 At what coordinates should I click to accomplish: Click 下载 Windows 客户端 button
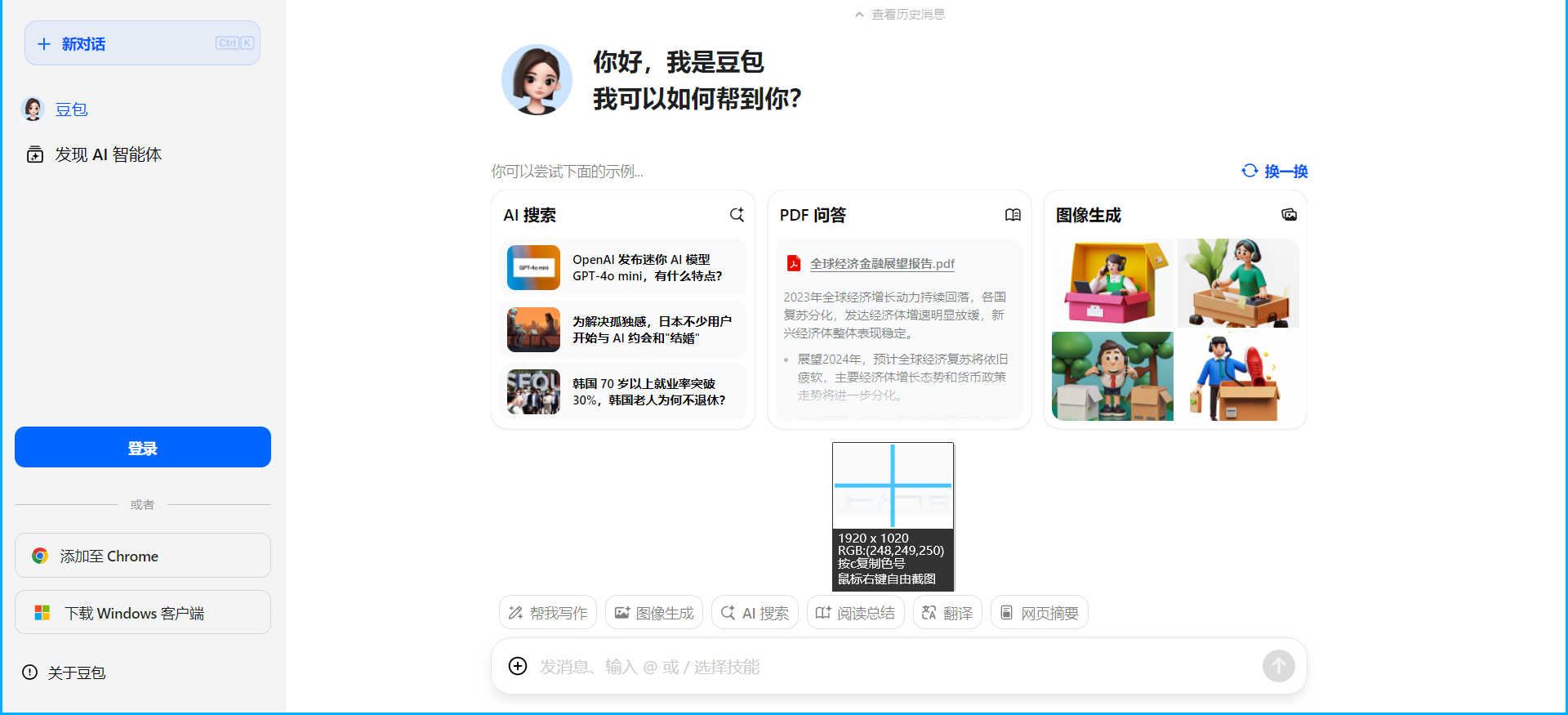pyautogui.click(x=143, y=613)
